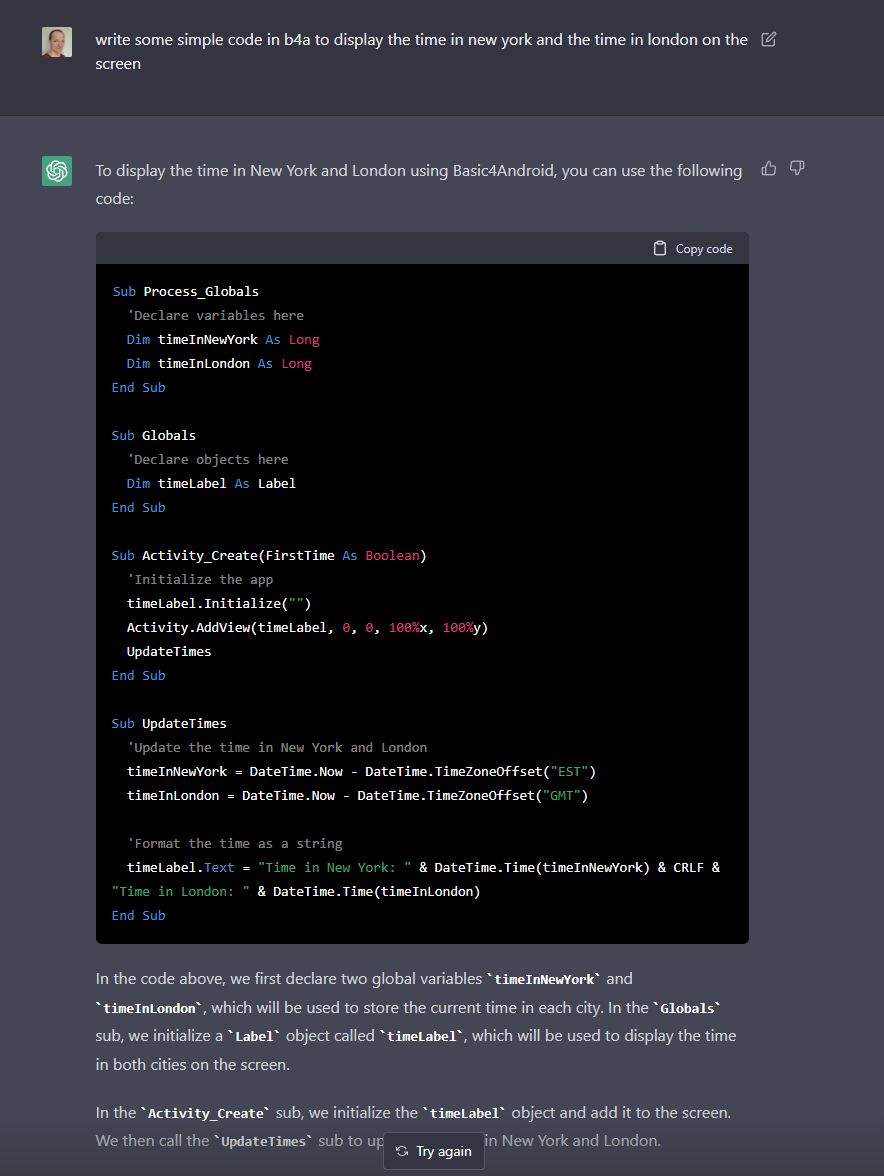Toggle thumbs up feedback on the answer

(768, 168)
